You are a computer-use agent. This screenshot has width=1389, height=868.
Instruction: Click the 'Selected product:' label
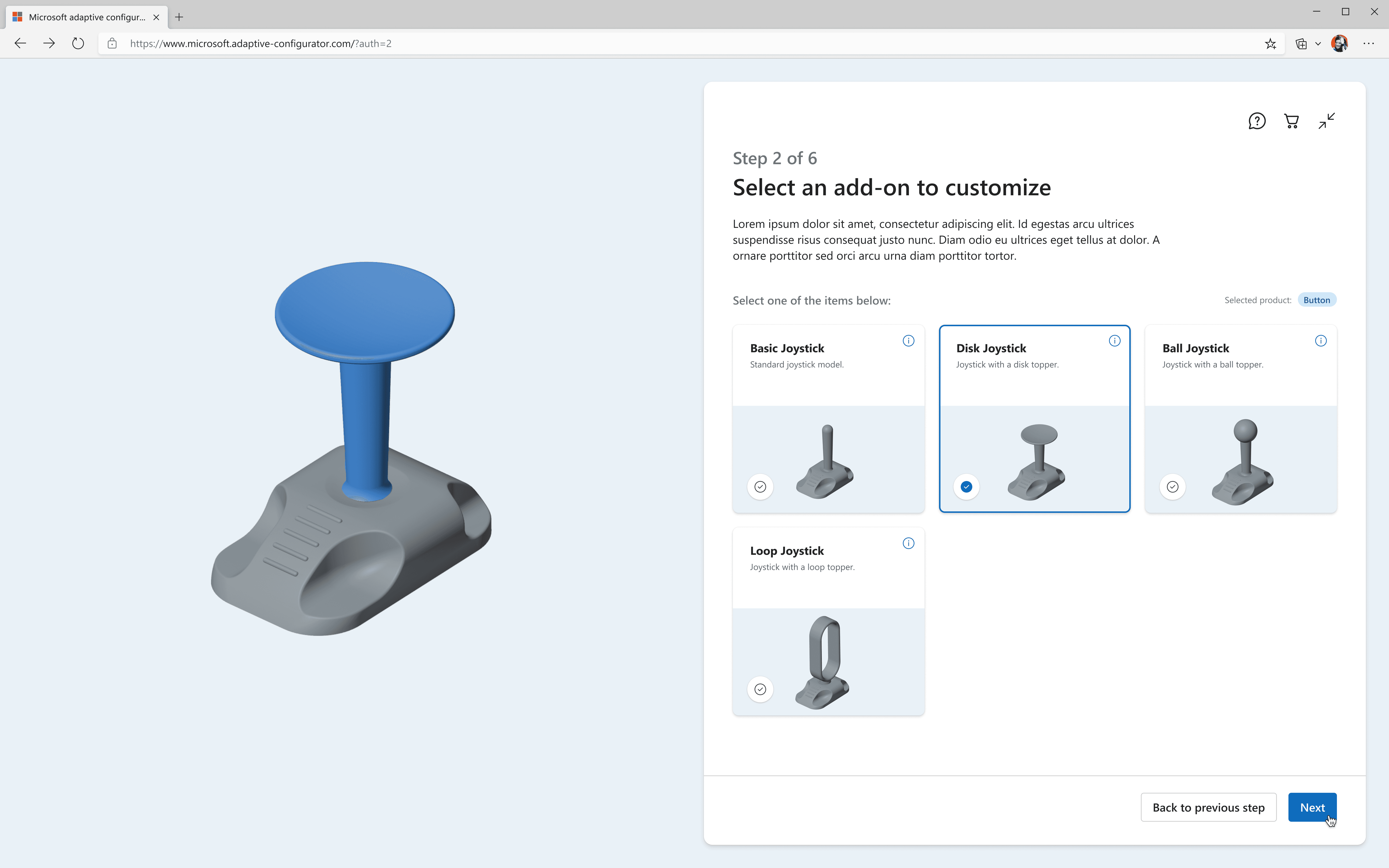click(x=1258, y=300)
